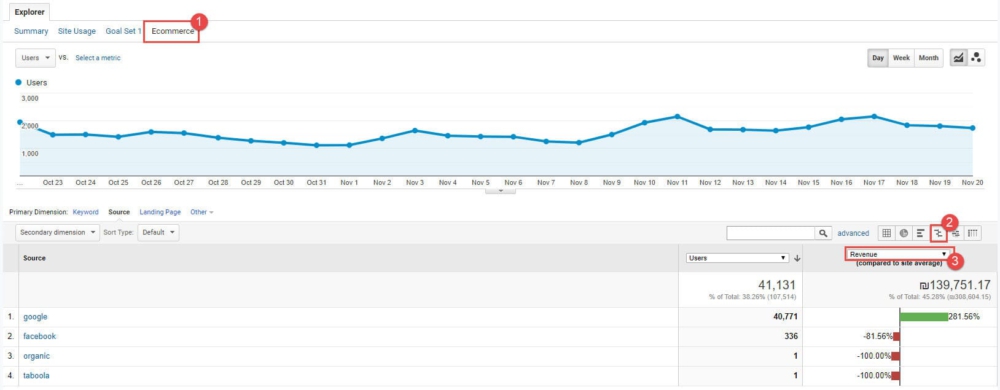Select the Comparison view icon
This screenshot has height=390, width=1000.
[938, 233]
